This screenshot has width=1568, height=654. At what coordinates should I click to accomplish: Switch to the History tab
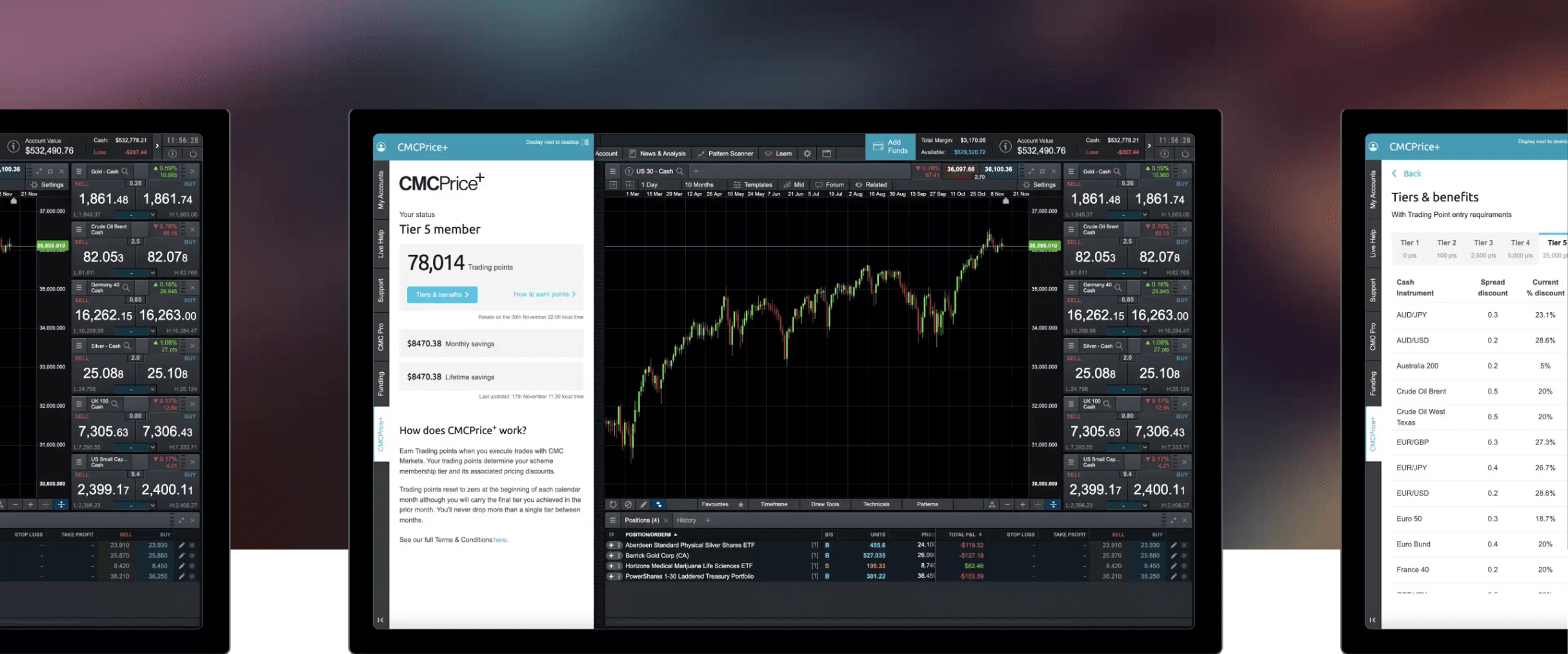coord(686,520)
